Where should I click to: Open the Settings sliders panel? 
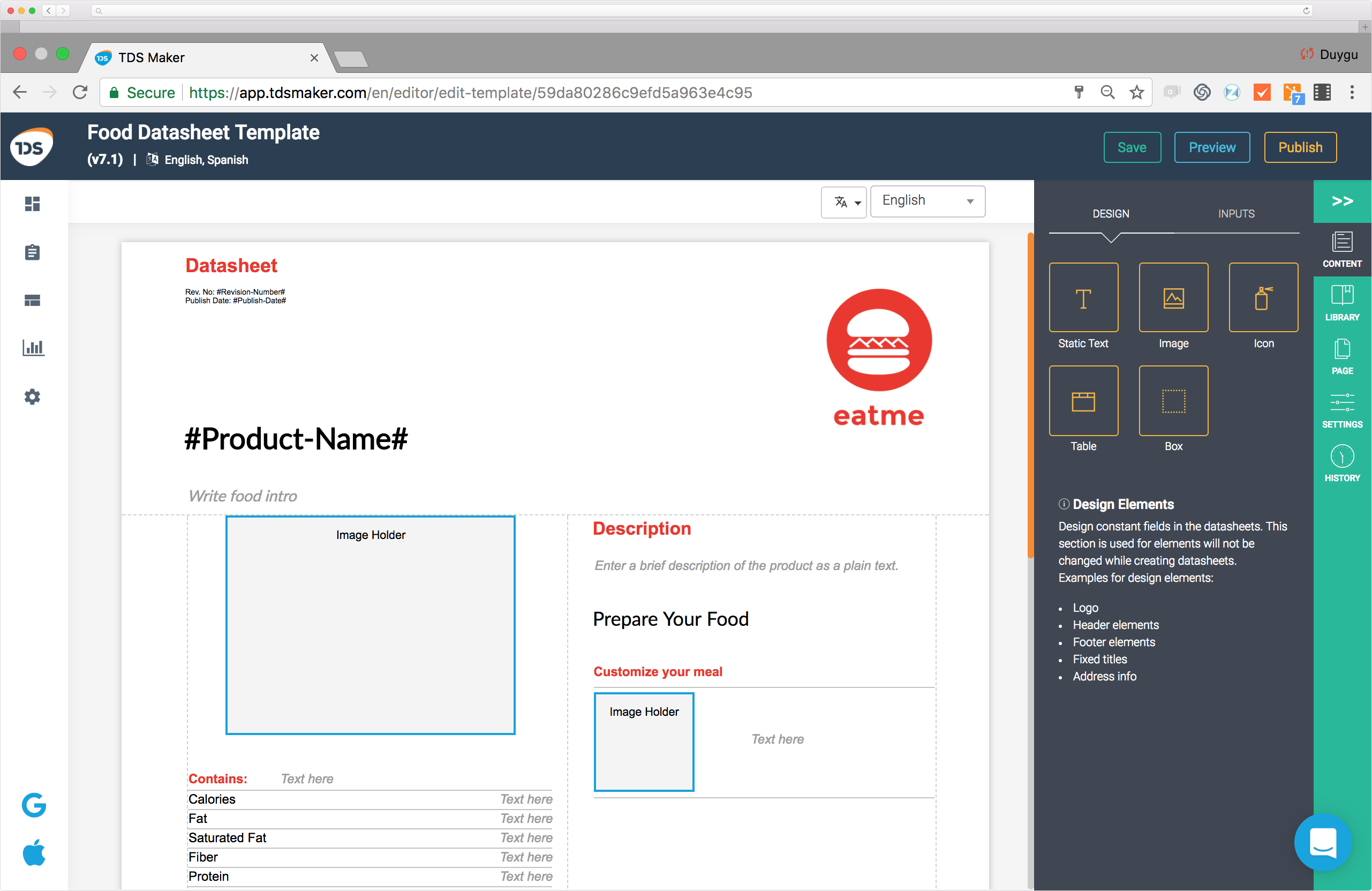coord(1341,409)
